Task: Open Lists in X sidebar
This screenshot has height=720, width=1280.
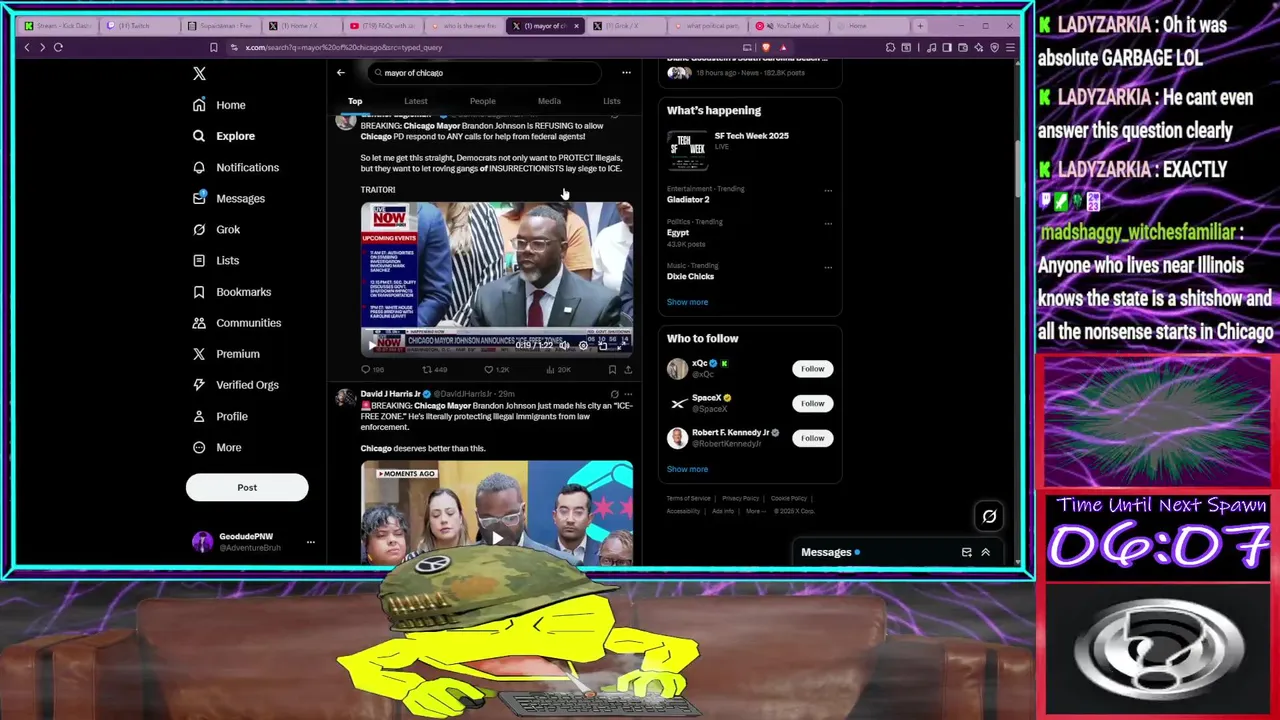Action: click(x=216, y=260)
